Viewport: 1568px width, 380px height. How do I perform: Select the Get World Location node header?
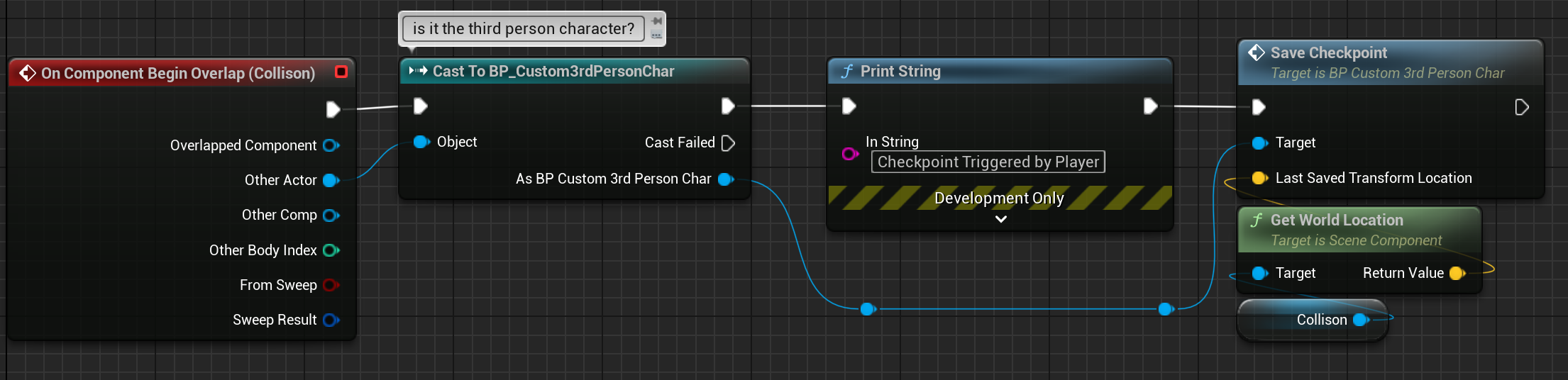coord(1359,230)
